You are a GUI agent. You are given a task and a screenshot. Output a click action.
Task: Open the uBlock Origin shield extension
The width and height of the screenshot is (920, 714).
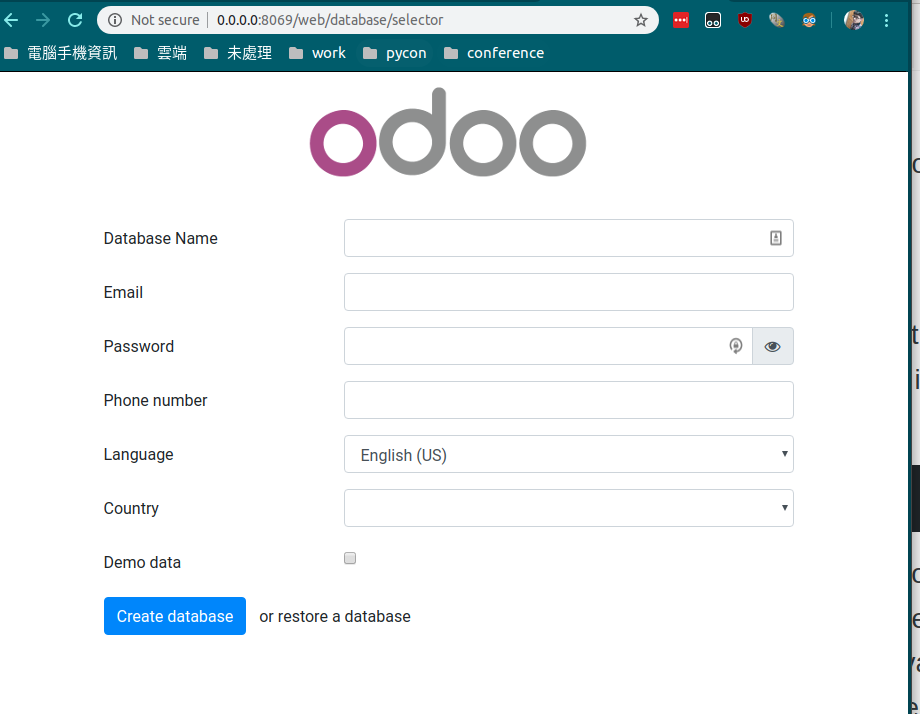point(745,20)
